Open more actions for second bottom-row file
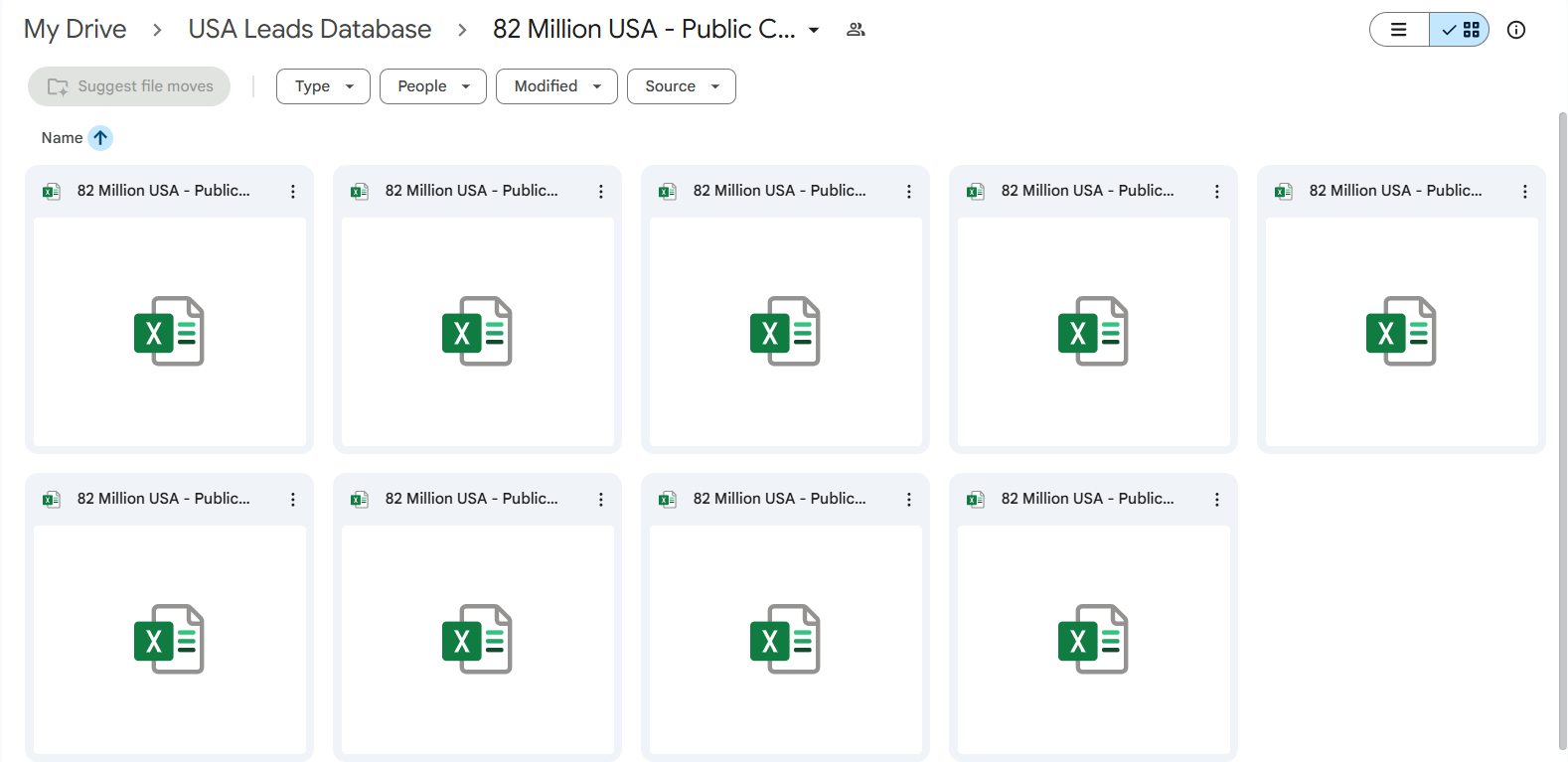This screenshot has width=1568, height=762. [601, 500]
